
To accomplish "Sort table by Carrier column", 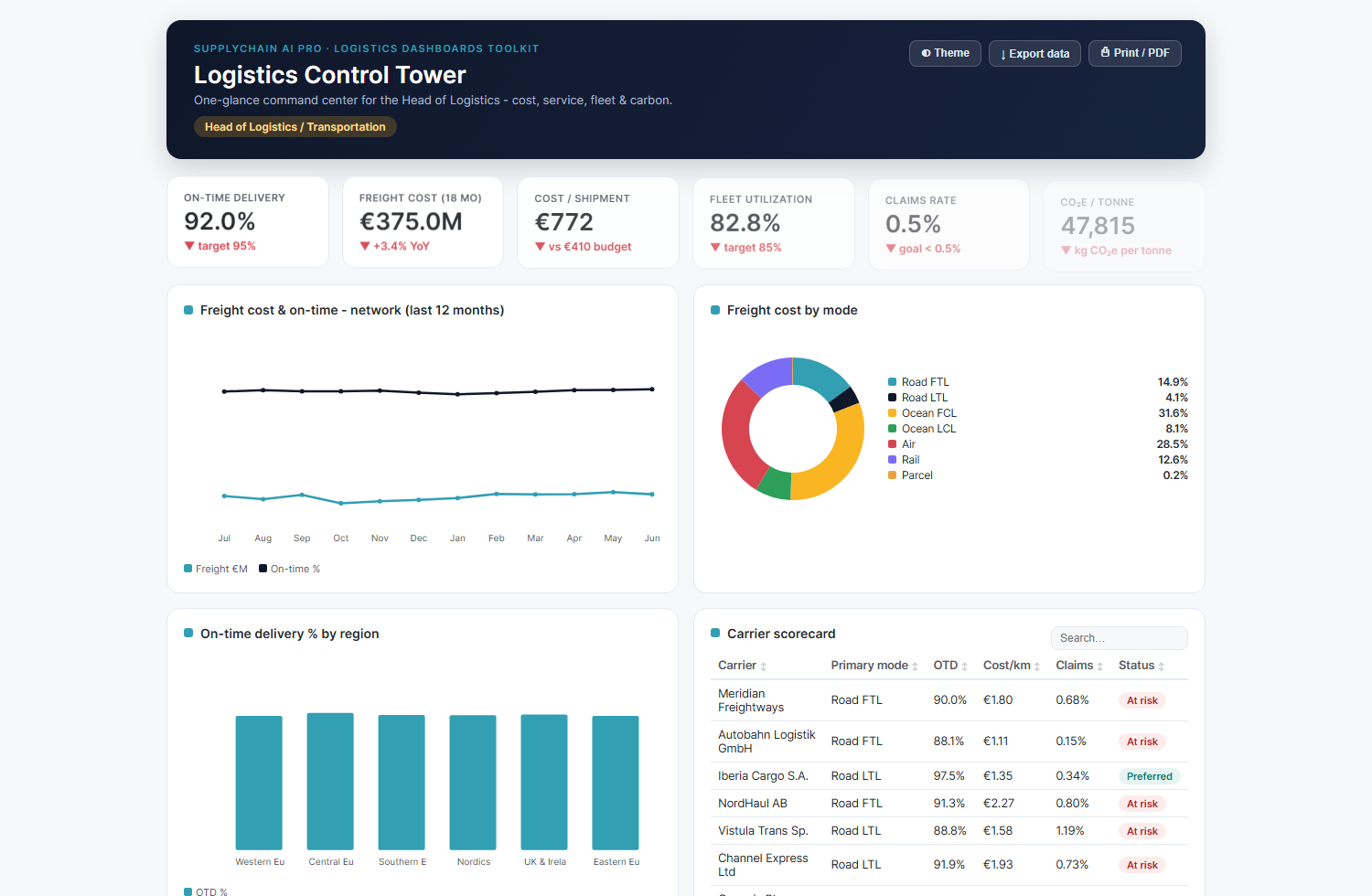I will pos(742,666).
